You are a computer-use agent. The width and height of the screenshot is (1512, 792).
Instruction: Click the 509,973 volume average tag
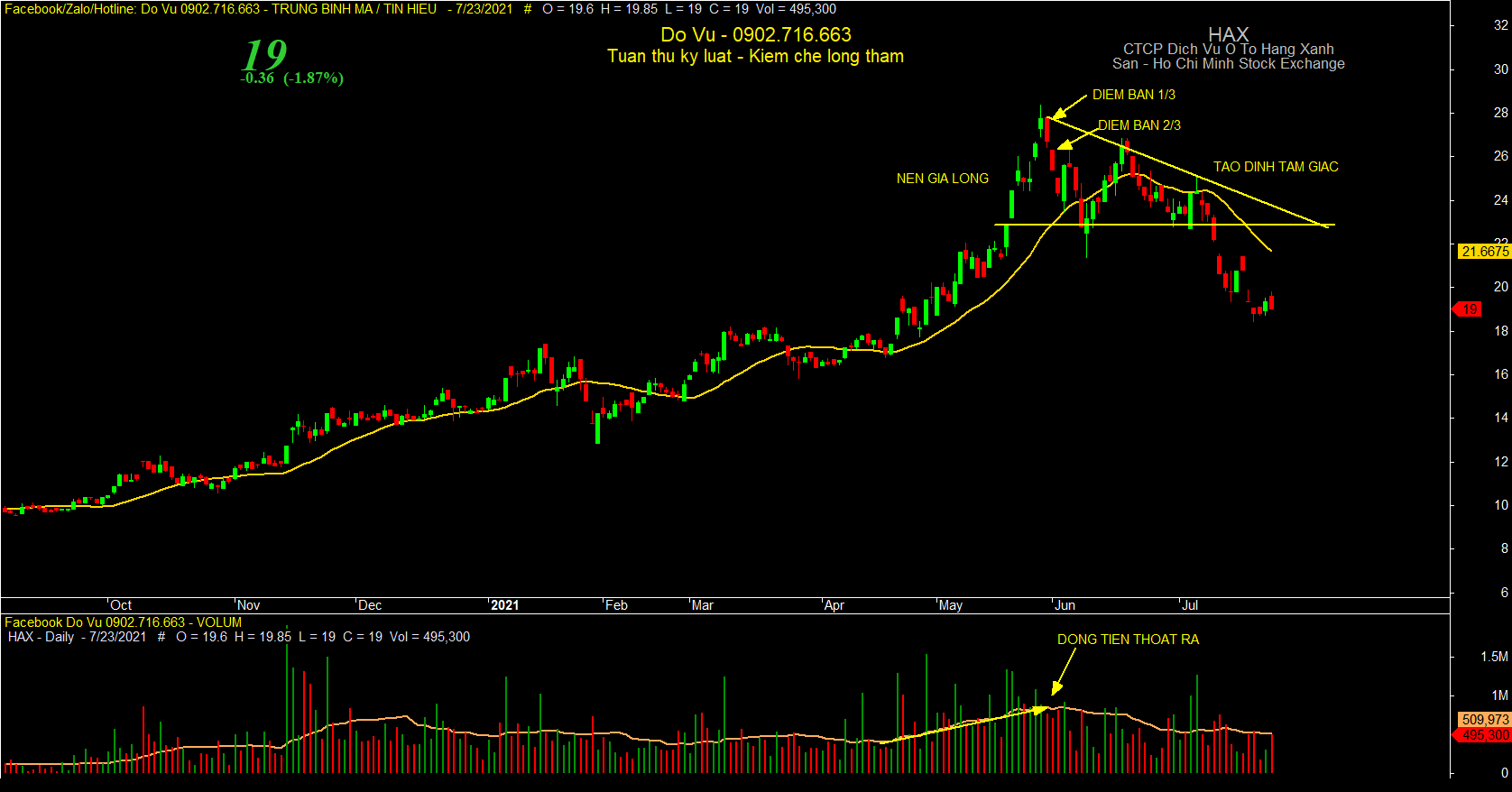tap(1484, 720)
